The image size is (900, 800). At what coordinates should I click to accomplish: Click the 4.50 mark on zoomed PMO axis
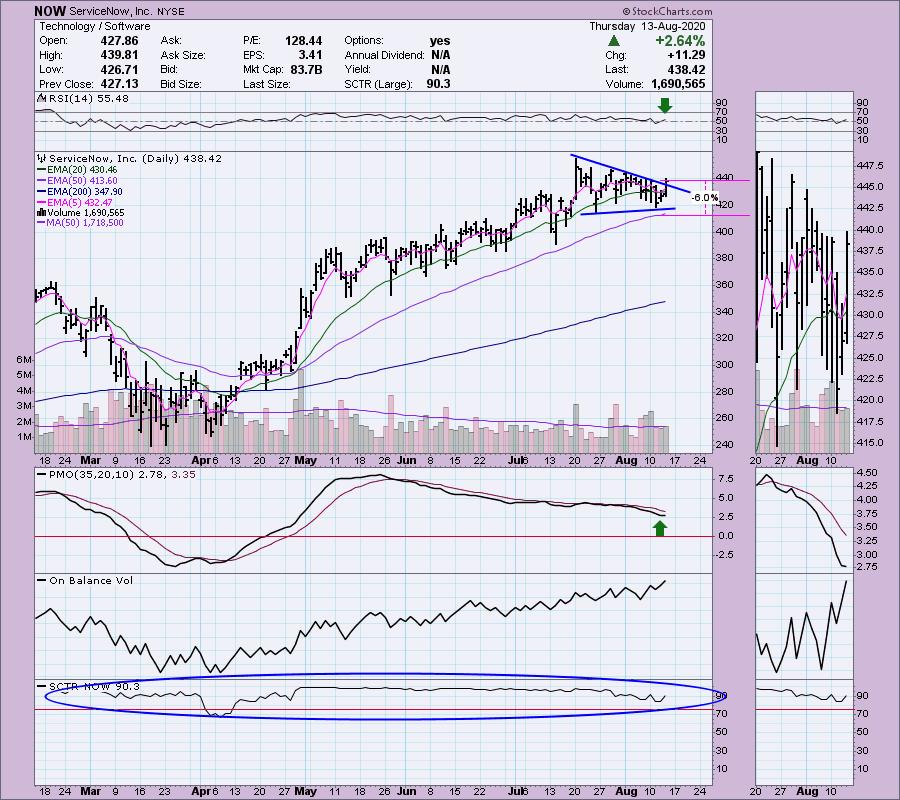[x=867, y=472]
